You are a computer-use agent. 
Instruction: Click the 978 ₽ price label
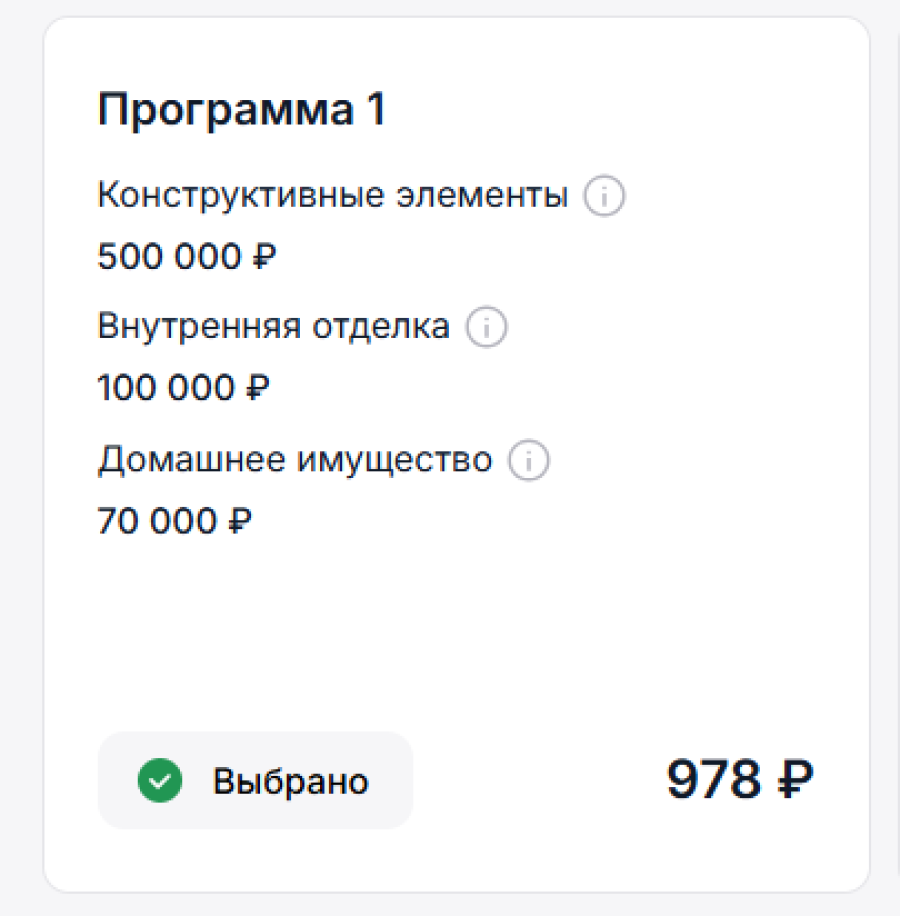click(740, 779)
